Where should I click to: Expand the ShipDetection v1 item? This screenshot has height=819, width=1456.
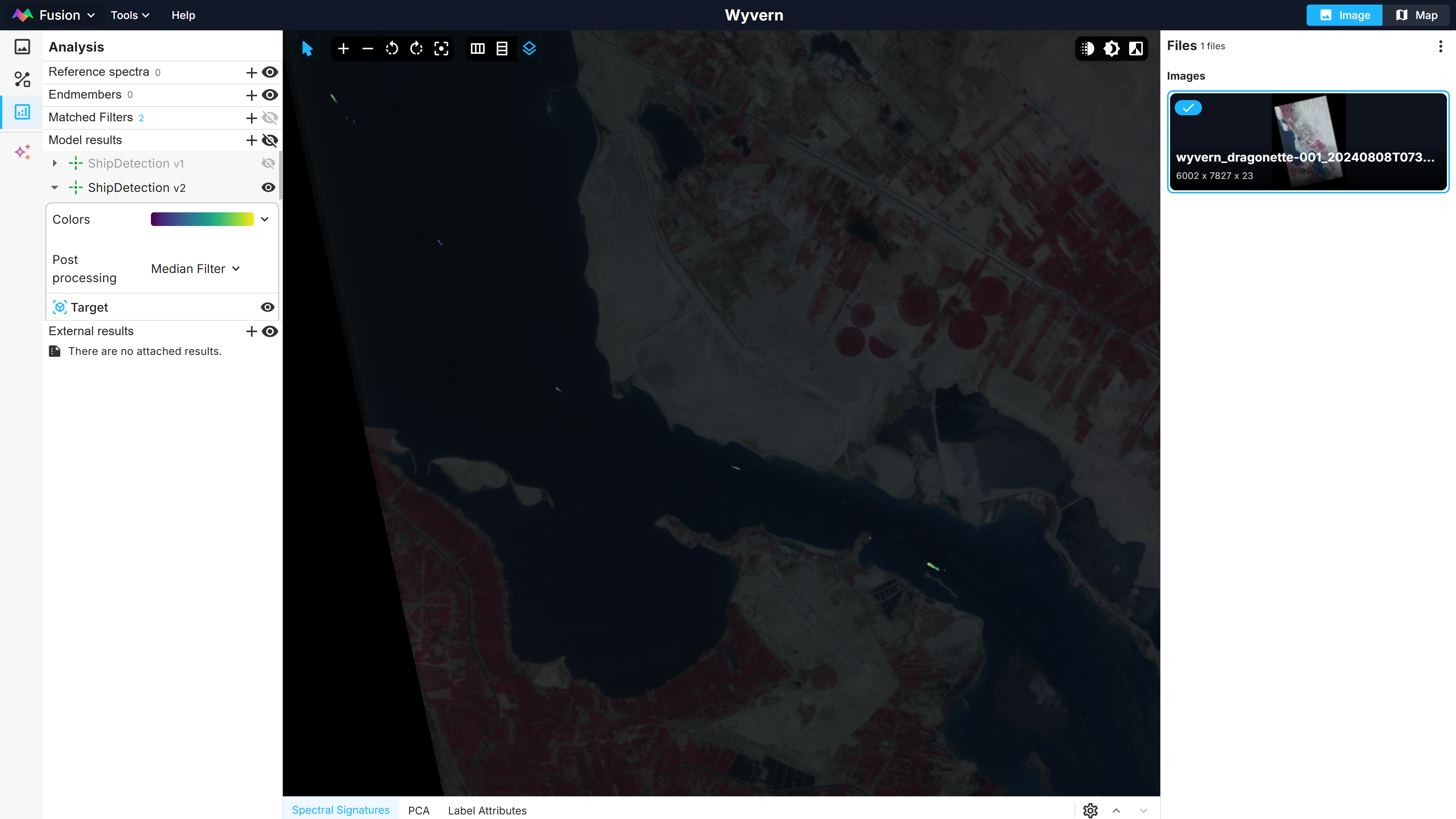(x=55, y=163)
